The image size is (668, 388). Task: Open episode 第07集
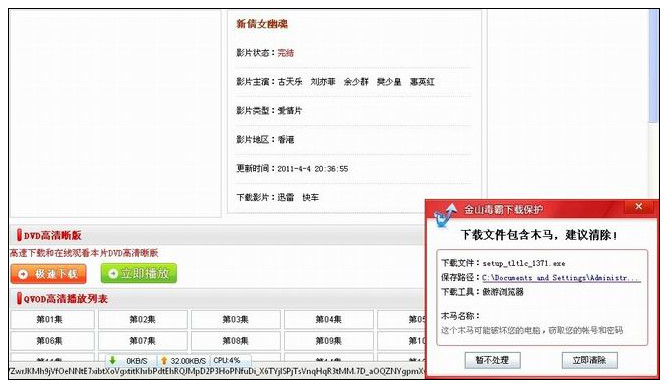[143, 341]
